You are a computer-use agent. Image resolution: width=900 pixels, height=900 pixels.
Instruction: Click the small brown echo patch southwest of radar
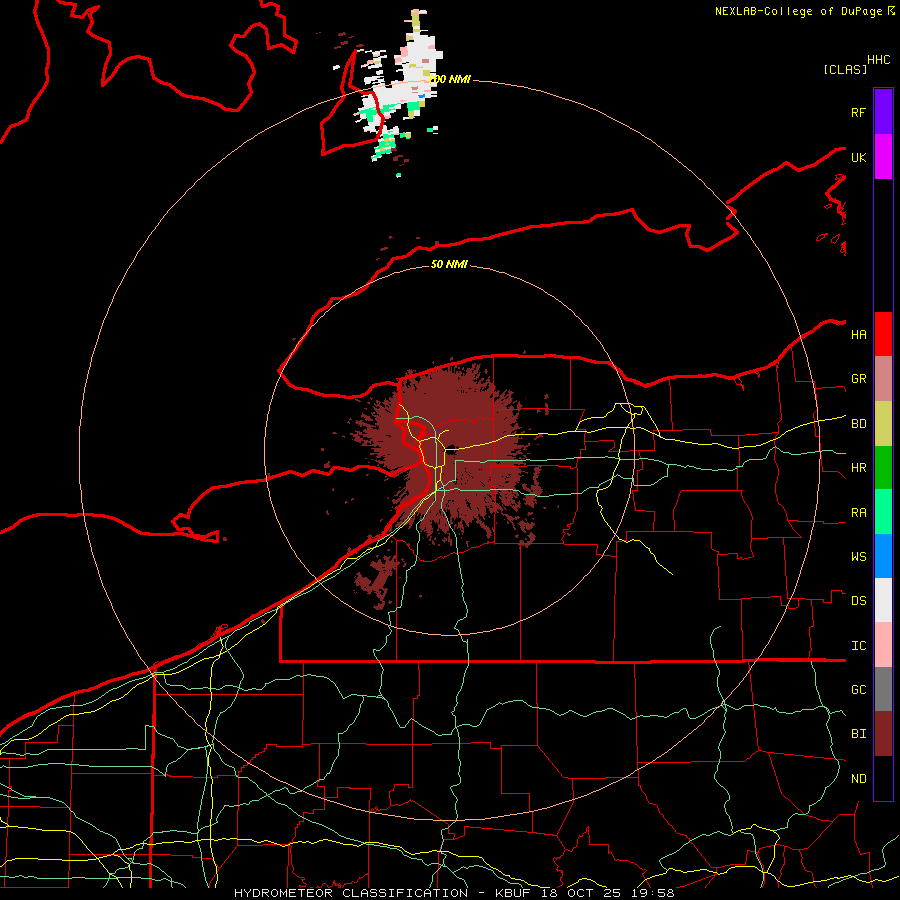[x=376, y=580]
